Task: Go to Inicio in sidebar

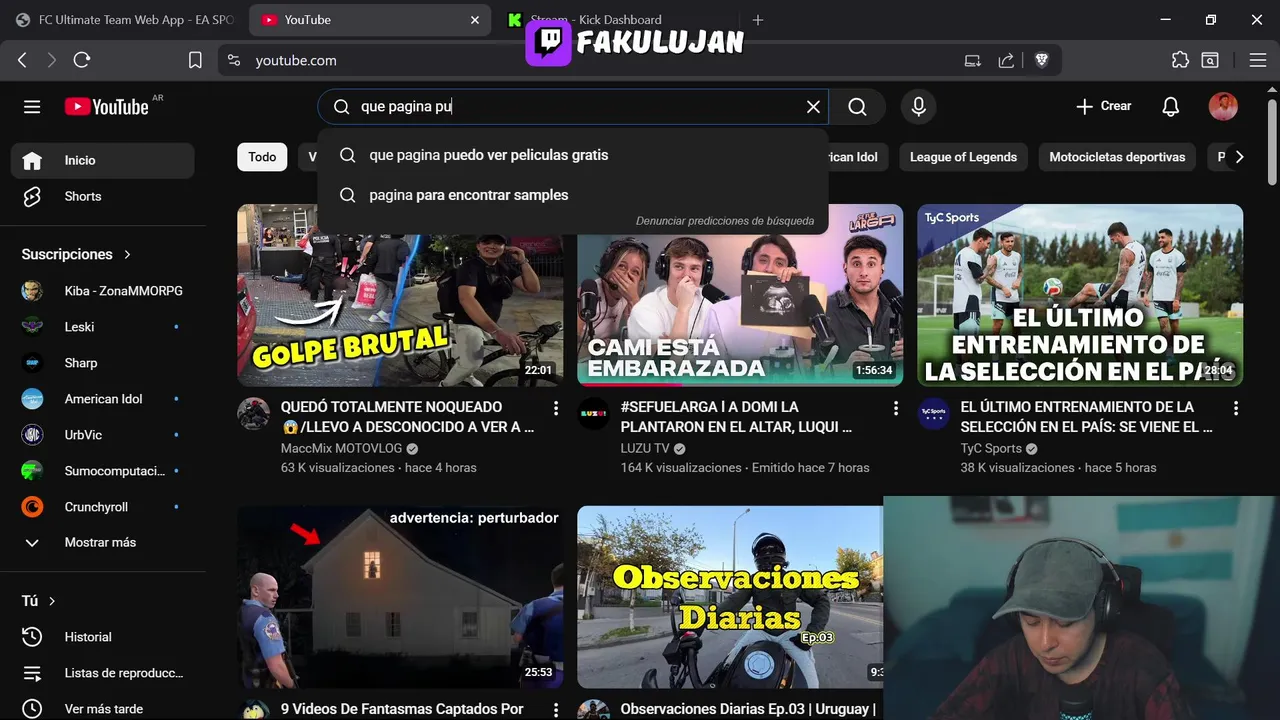Action: click(102, 160)
